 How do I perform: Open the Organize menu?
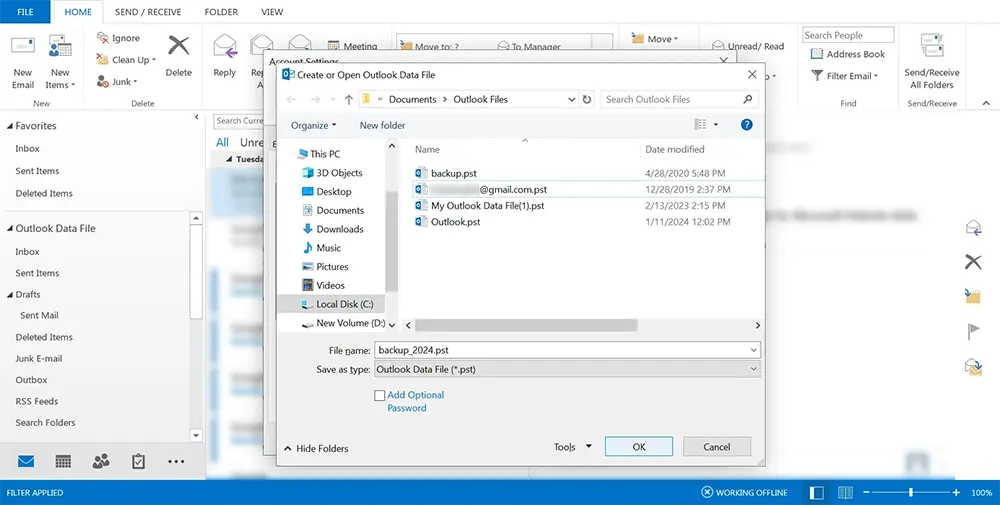pyautogui.click(x=313, y=126)
